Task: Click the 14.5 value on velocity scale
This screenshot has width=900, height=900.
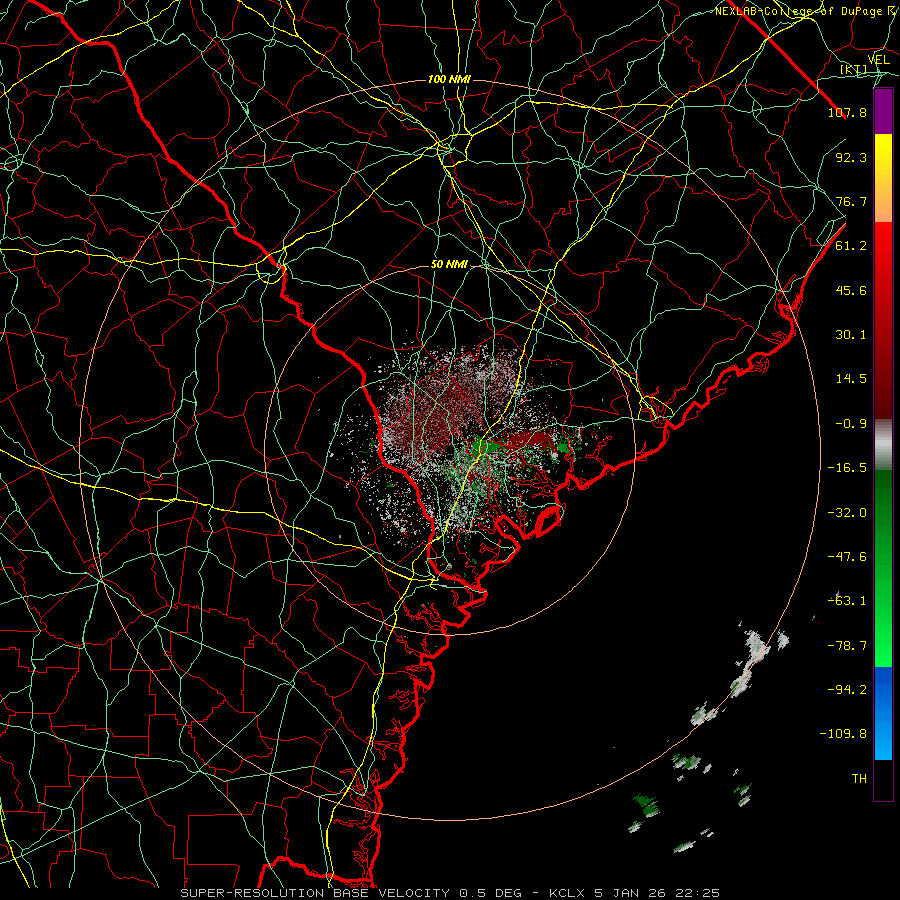Action: 851,379
